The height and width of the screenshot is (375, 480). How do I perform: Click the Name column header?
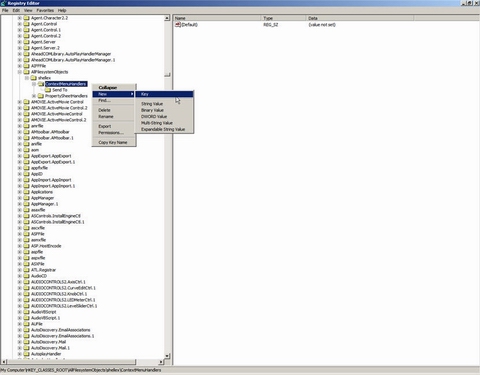[x=217, y=18]
